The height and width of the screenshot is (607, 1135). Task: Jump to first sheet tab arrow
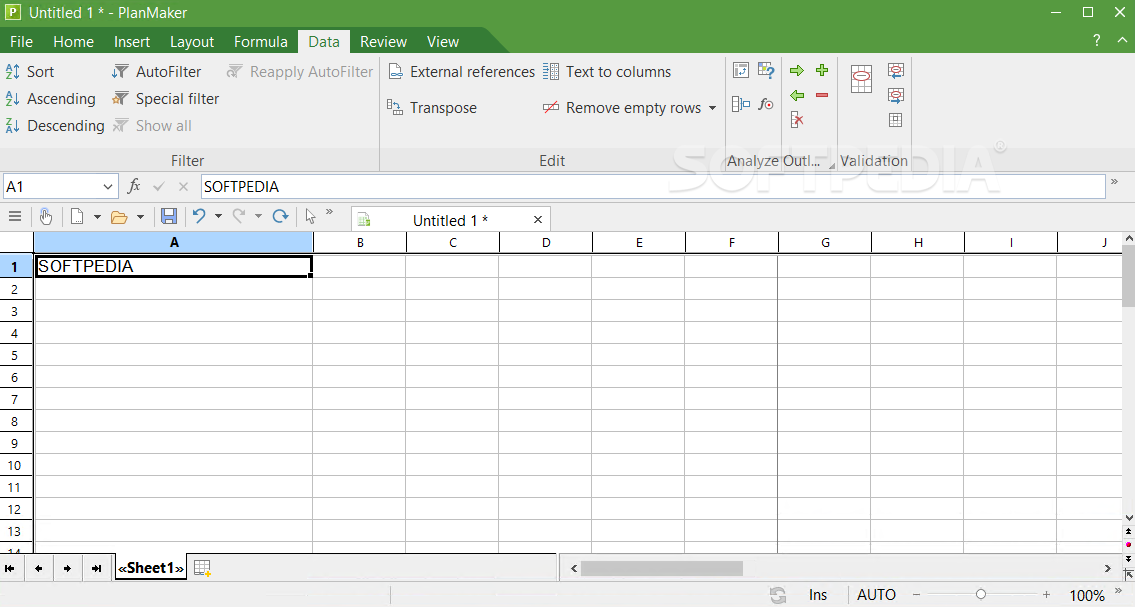9,569
